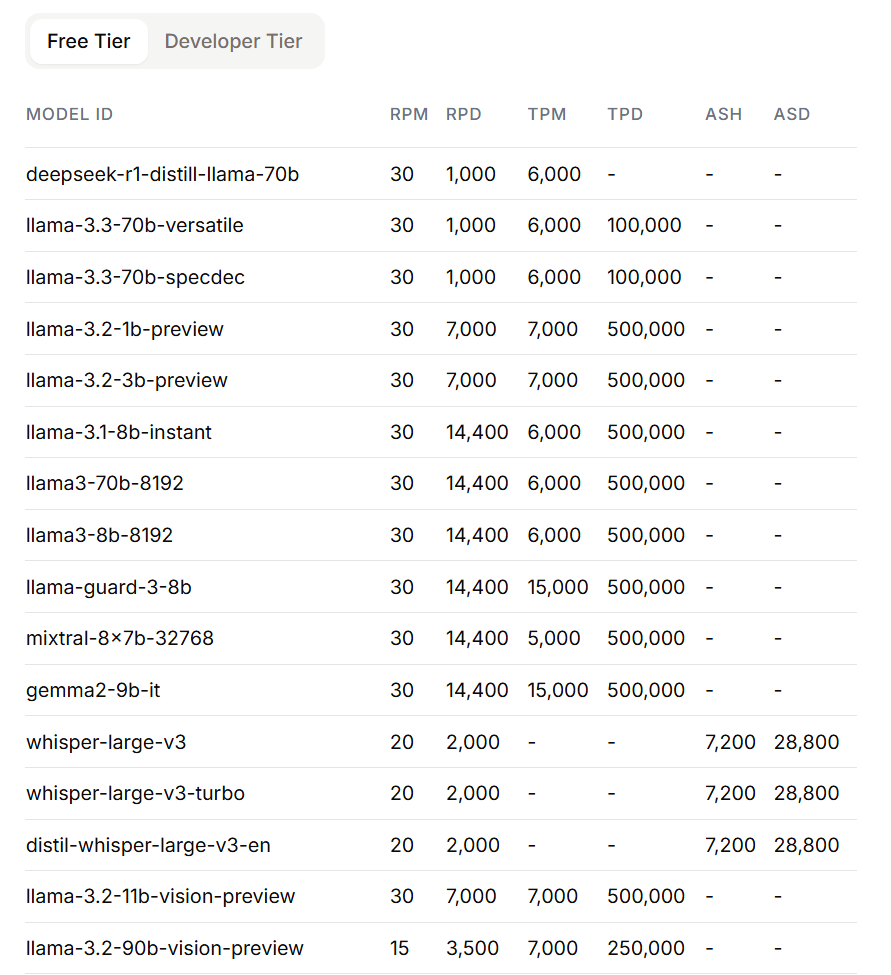
Task: Select the llama3-70b-8192 model ID
Action: [105, 484]
